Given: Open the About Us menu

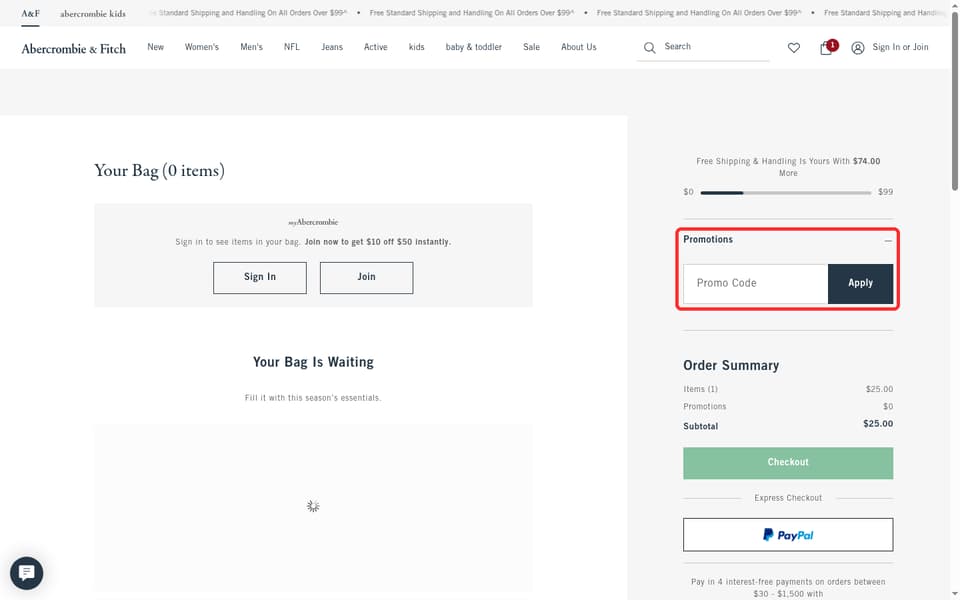Looking at the screenshot, I should [x=579, y=47].
